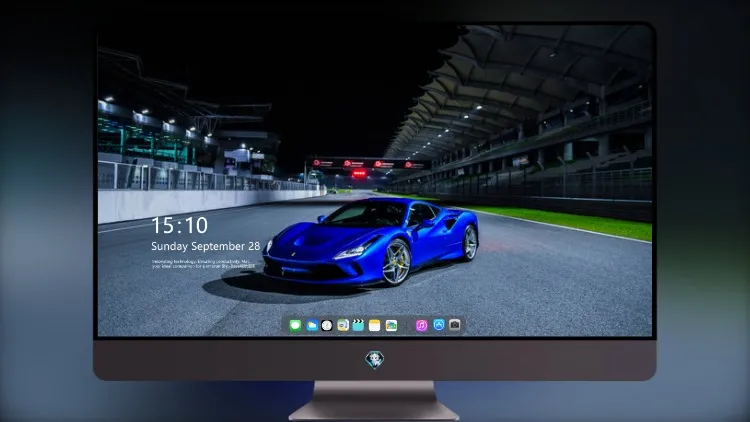The image size is (750, 422).
Task: Open the blue App Store icon in dock
Action: (439, 325)
